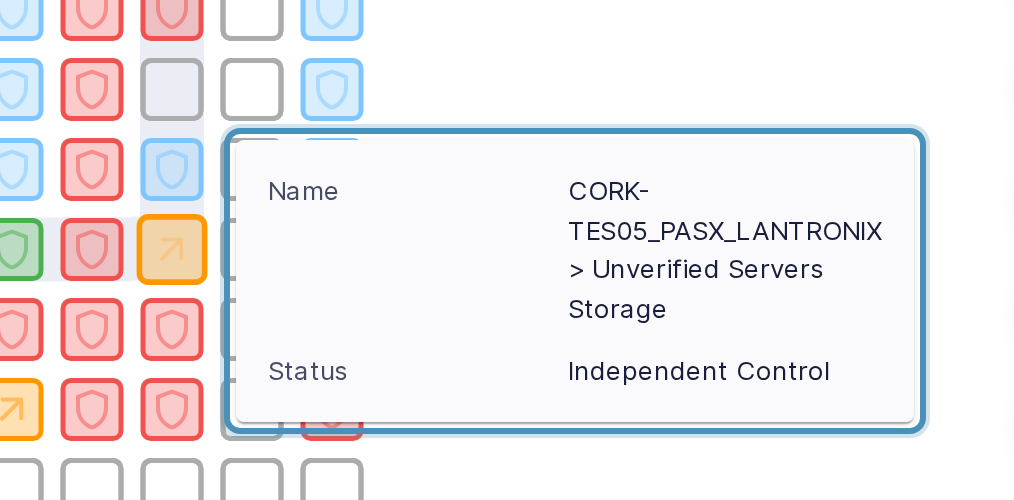Click the red shield cell left of the highlighted empty cell

[92, 89]
